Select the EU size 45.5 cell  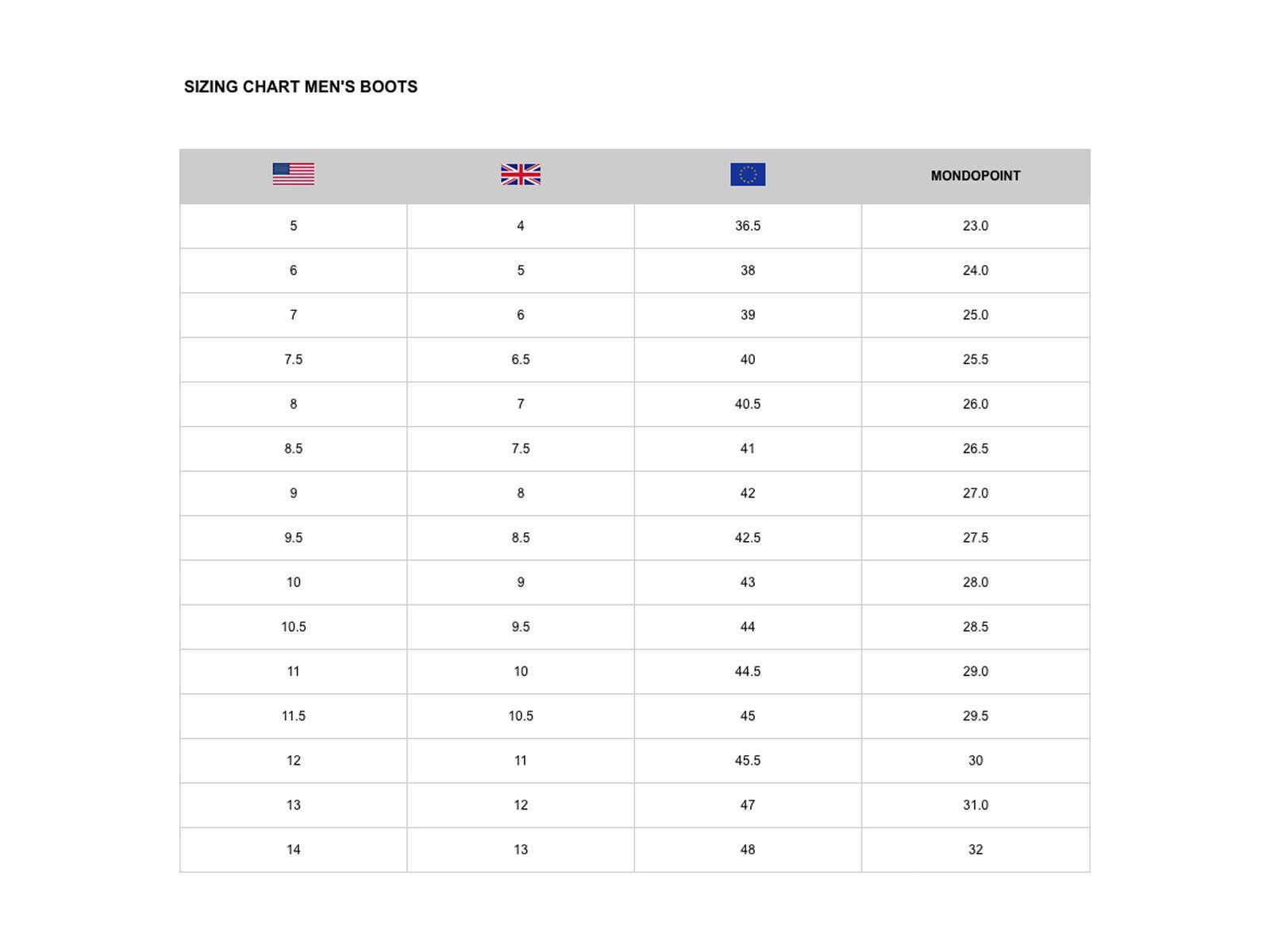pos(748,760)
